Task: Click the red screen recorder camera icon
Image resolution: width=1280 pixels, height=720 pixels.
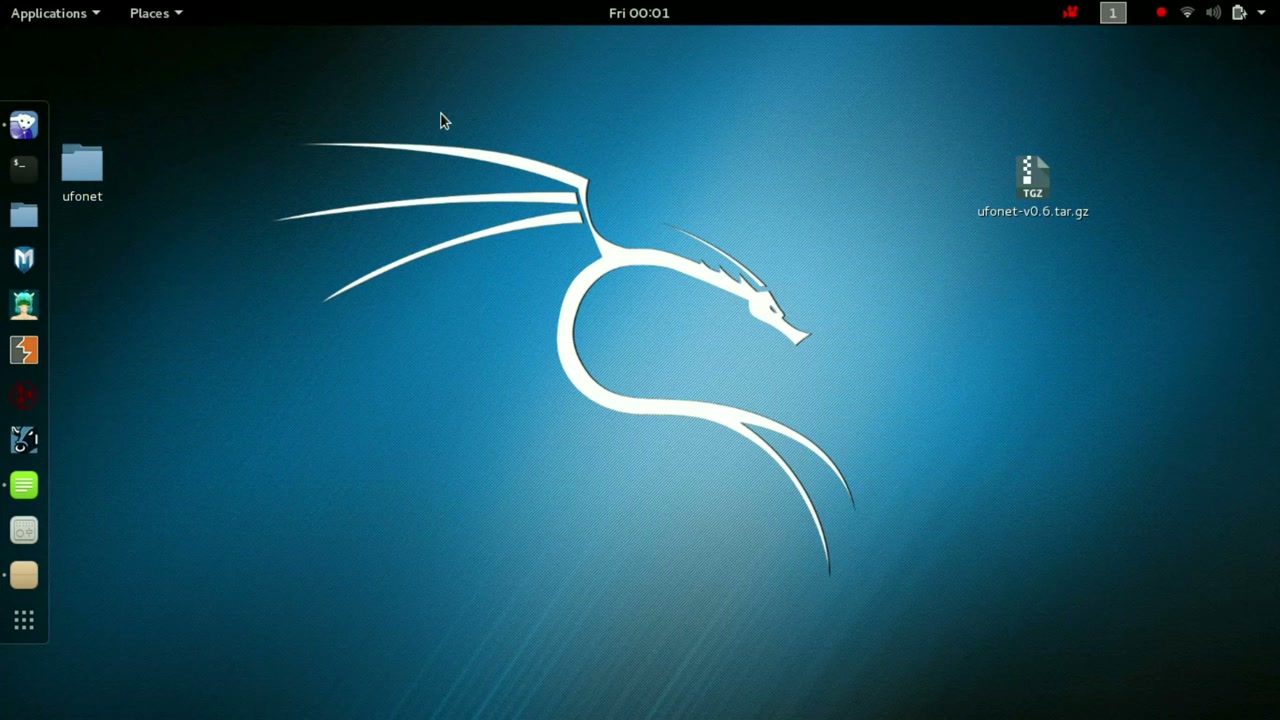Action: [1070, 13]
